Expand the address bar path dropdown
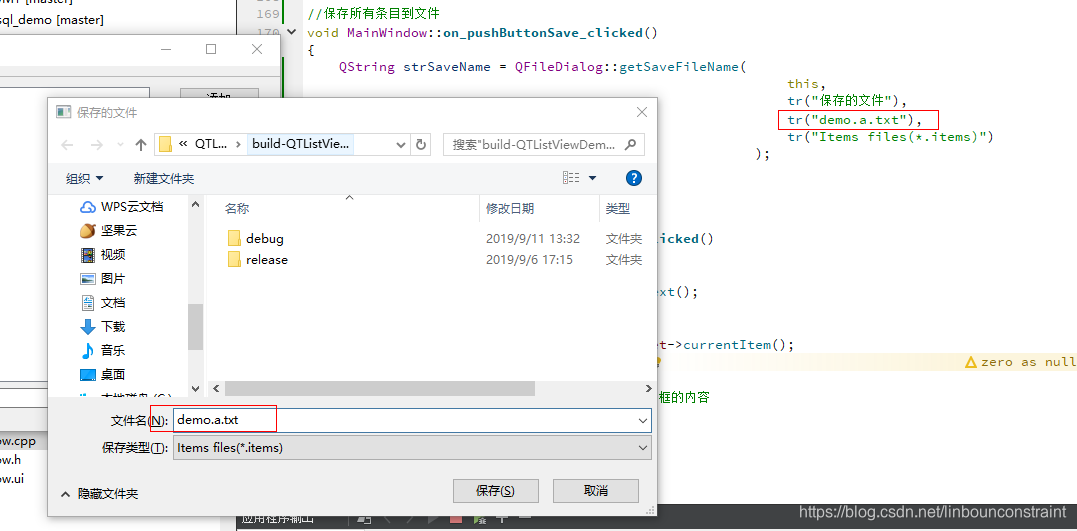 pyautogui.click(x=401, y=144)
